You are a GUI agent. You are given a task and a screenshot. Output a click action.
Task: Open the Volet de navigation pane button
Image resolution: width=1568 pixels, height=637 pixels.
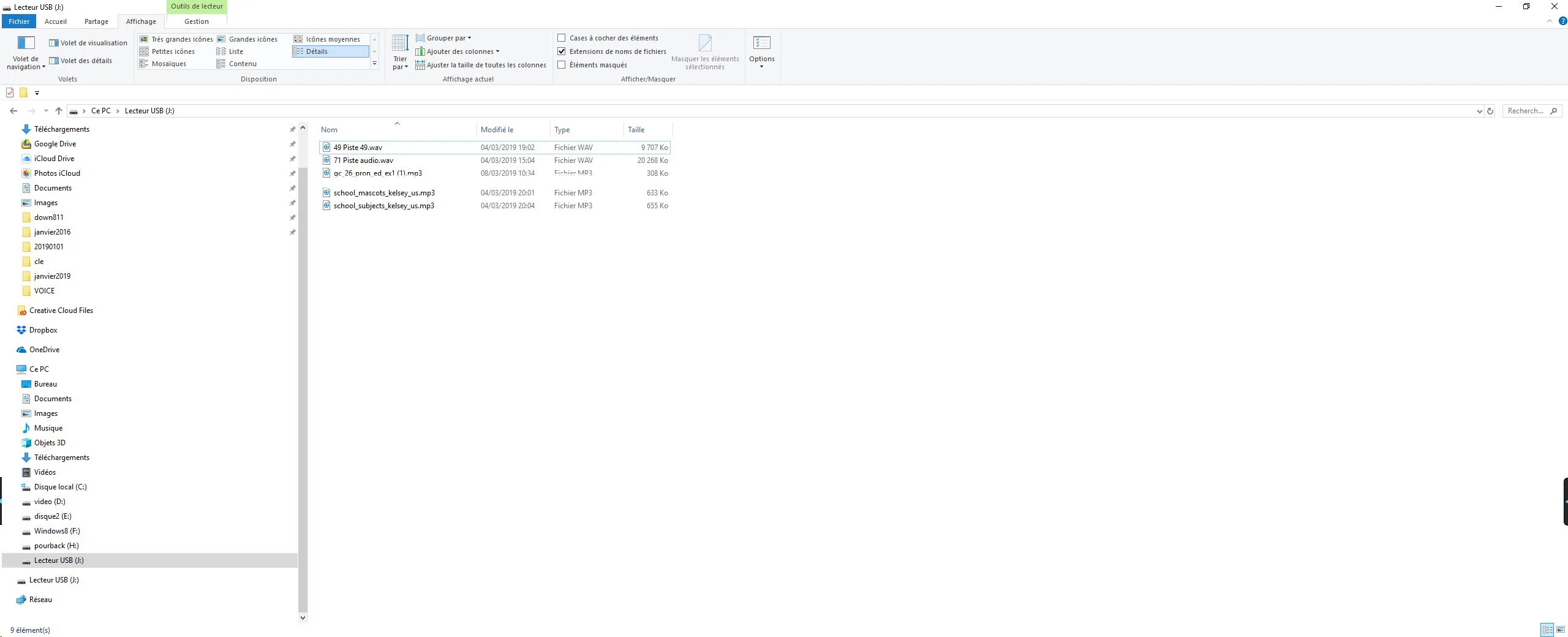pyautogui.click(x=26, y=52)
